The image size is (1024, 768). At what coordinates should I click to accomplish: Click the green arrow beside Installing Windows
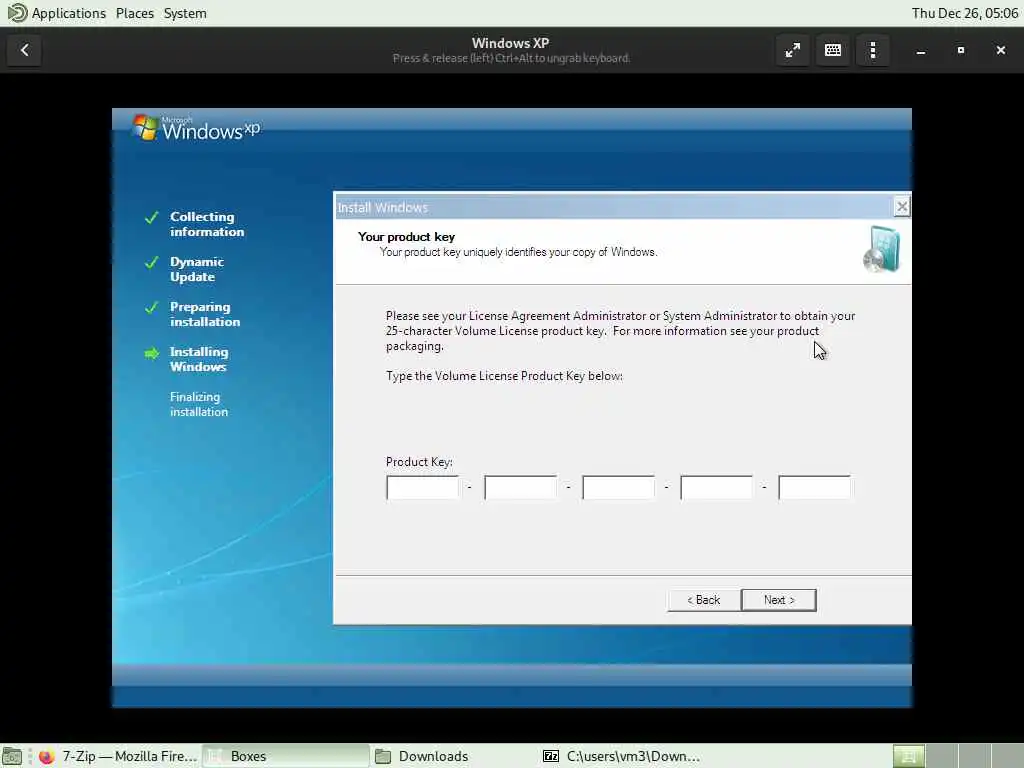pyautogui.click(x=152, y=353)
